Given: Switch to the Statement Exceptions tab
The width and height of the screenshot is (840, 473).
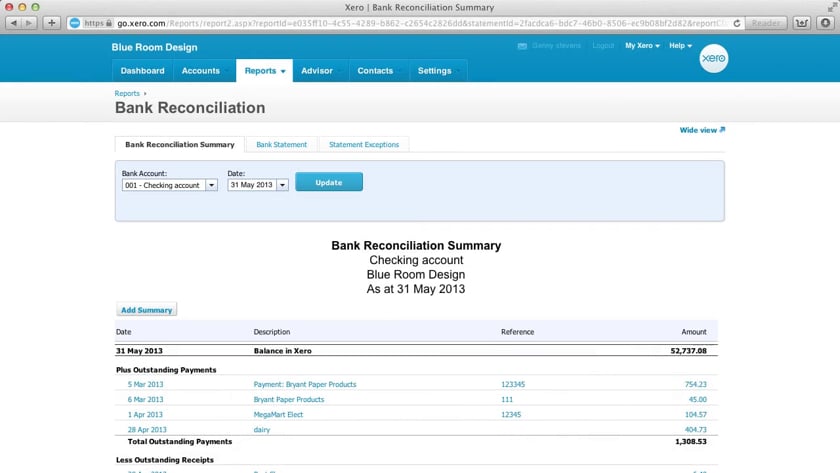Looking at the screenshot, I should point(364,145).
